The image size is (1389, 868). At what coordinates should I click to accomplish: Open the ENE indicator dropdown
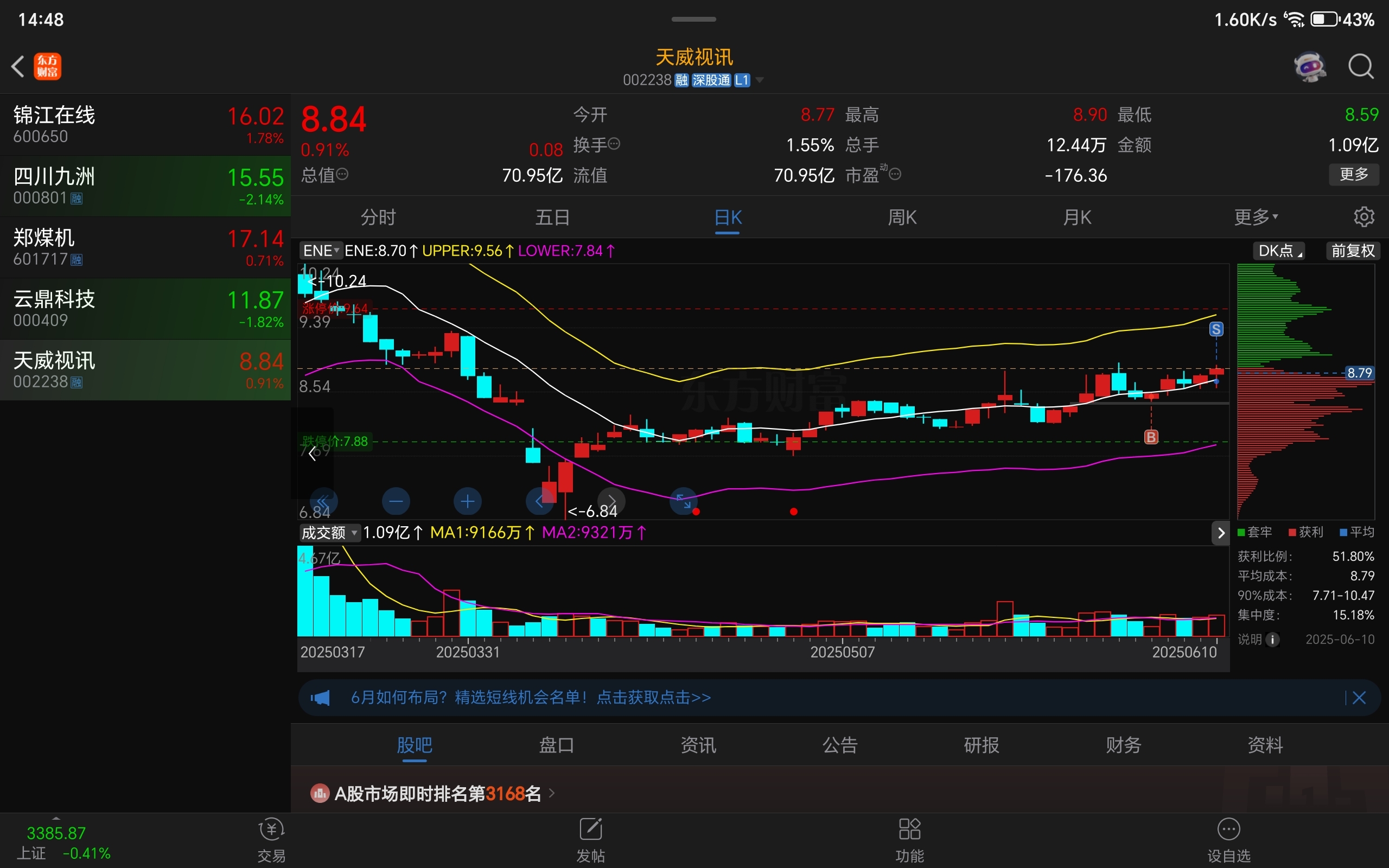click(321, 251)
